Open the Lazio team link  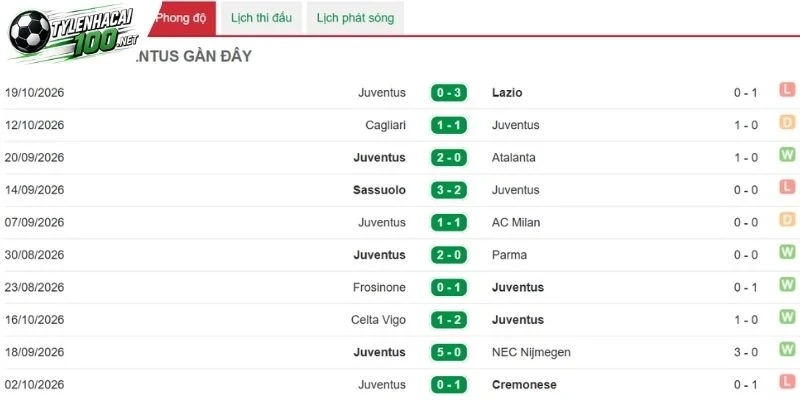507,93
